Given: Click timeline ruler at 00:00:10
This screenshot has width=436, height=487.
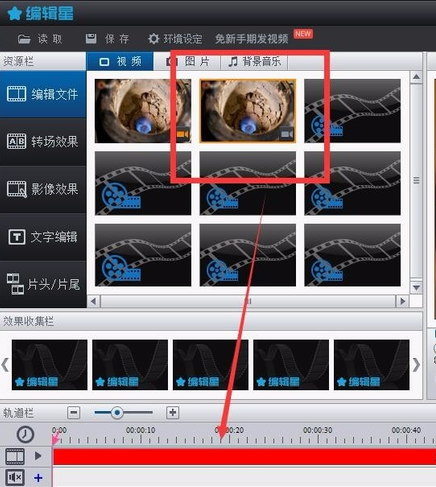Looking at the screenshot, I should point(141,431).
